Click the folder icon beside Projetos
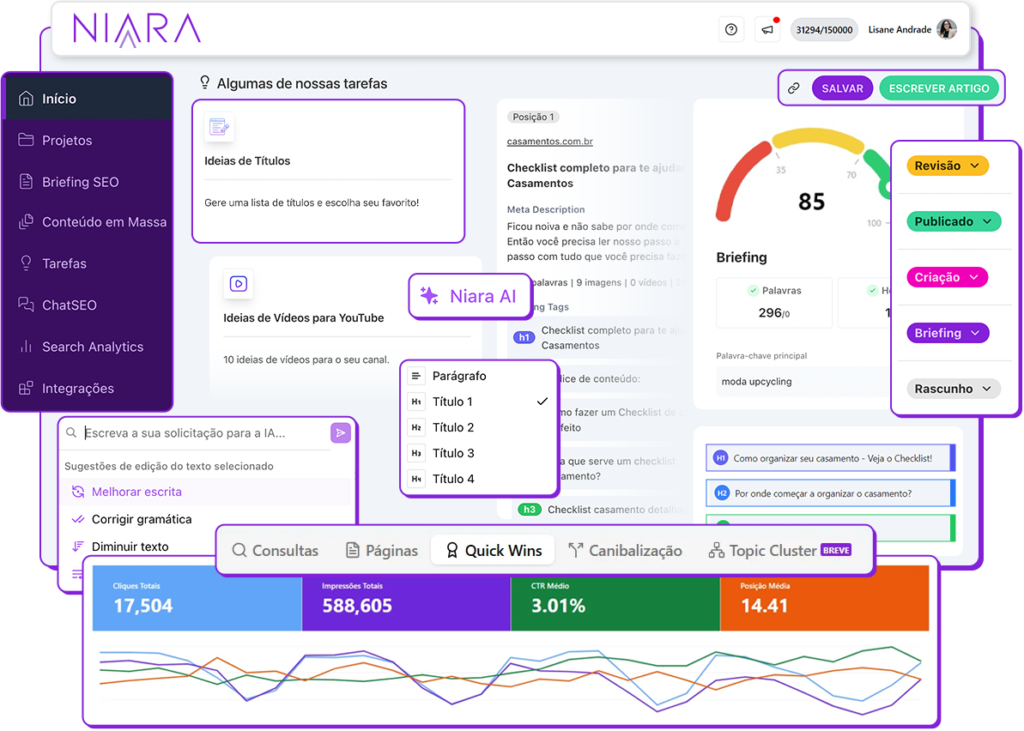 [26, 140]
